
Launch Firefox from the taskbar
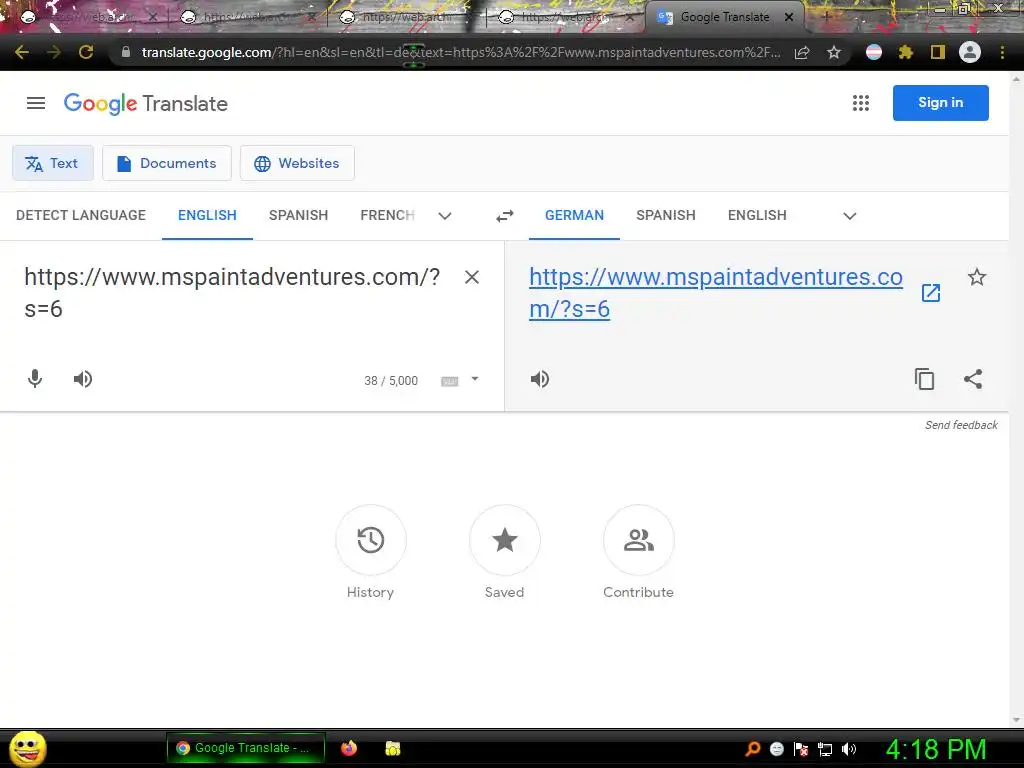point(349,748)
